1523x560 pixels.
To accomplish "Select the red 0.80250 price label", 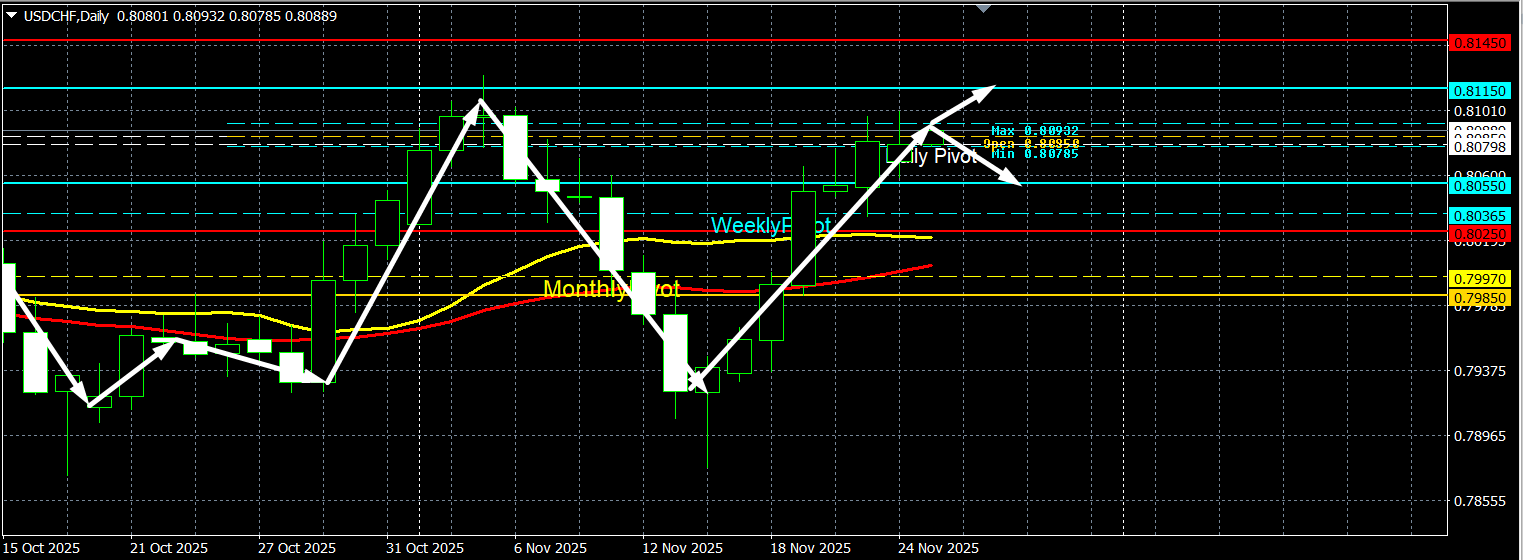I will 1480,232.
